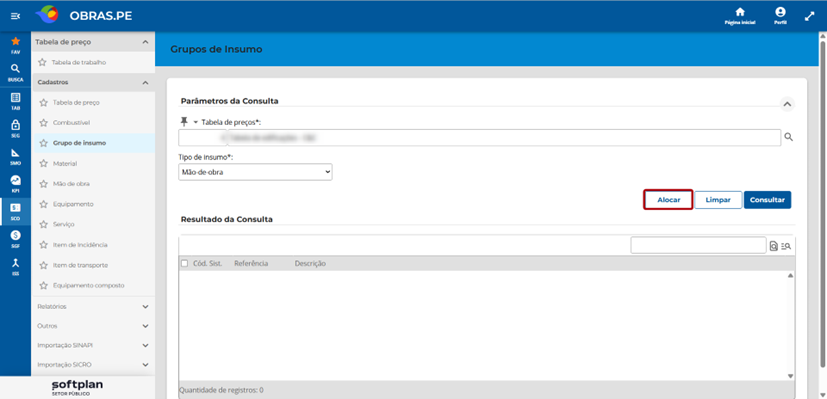Favorite the Material item star
The image size is (827, 399).
point(43,163)
